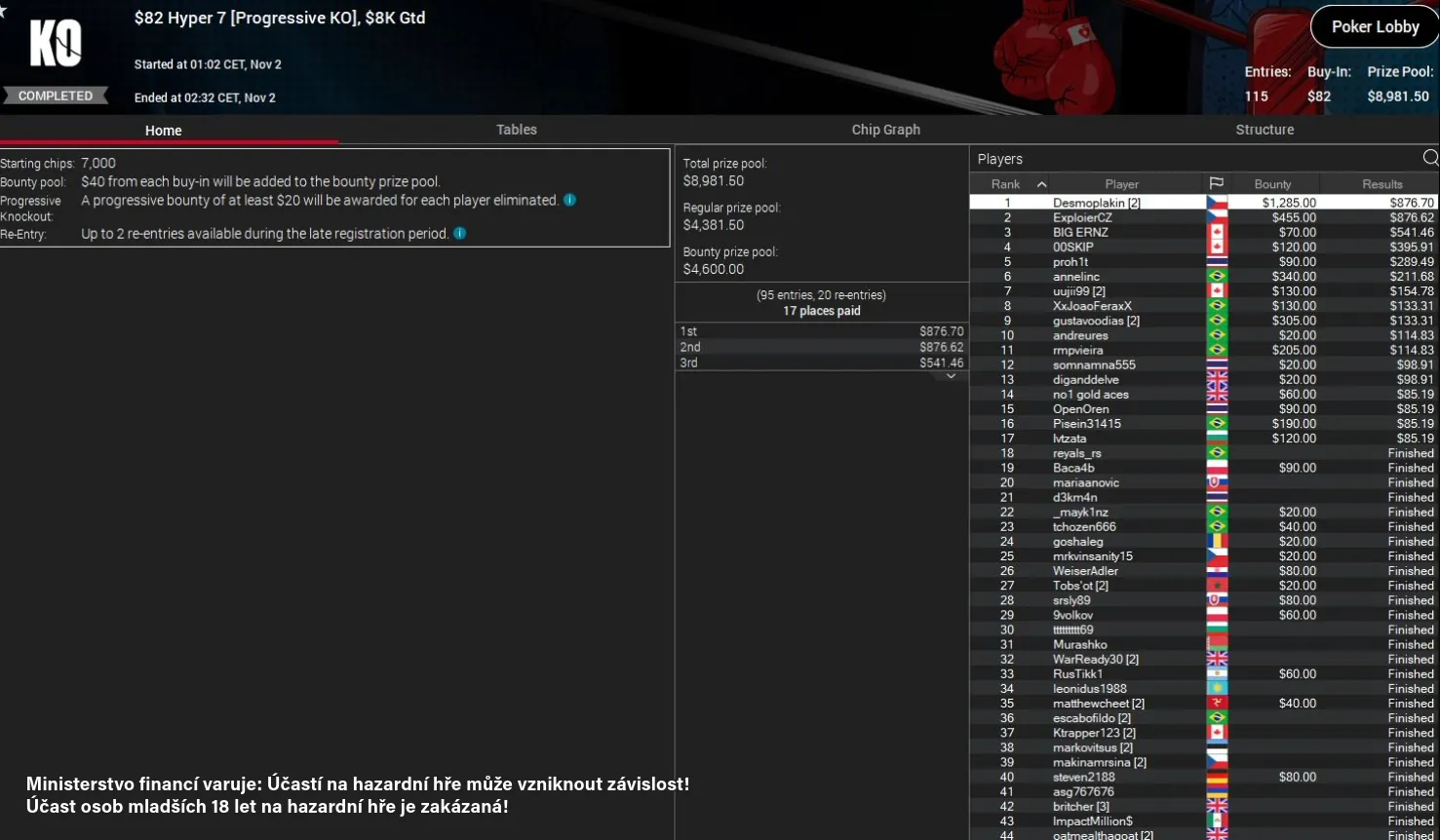This screenshot has height=840, width=1440.
Task: Open the Structure tab
Action: click(1264, 129)
